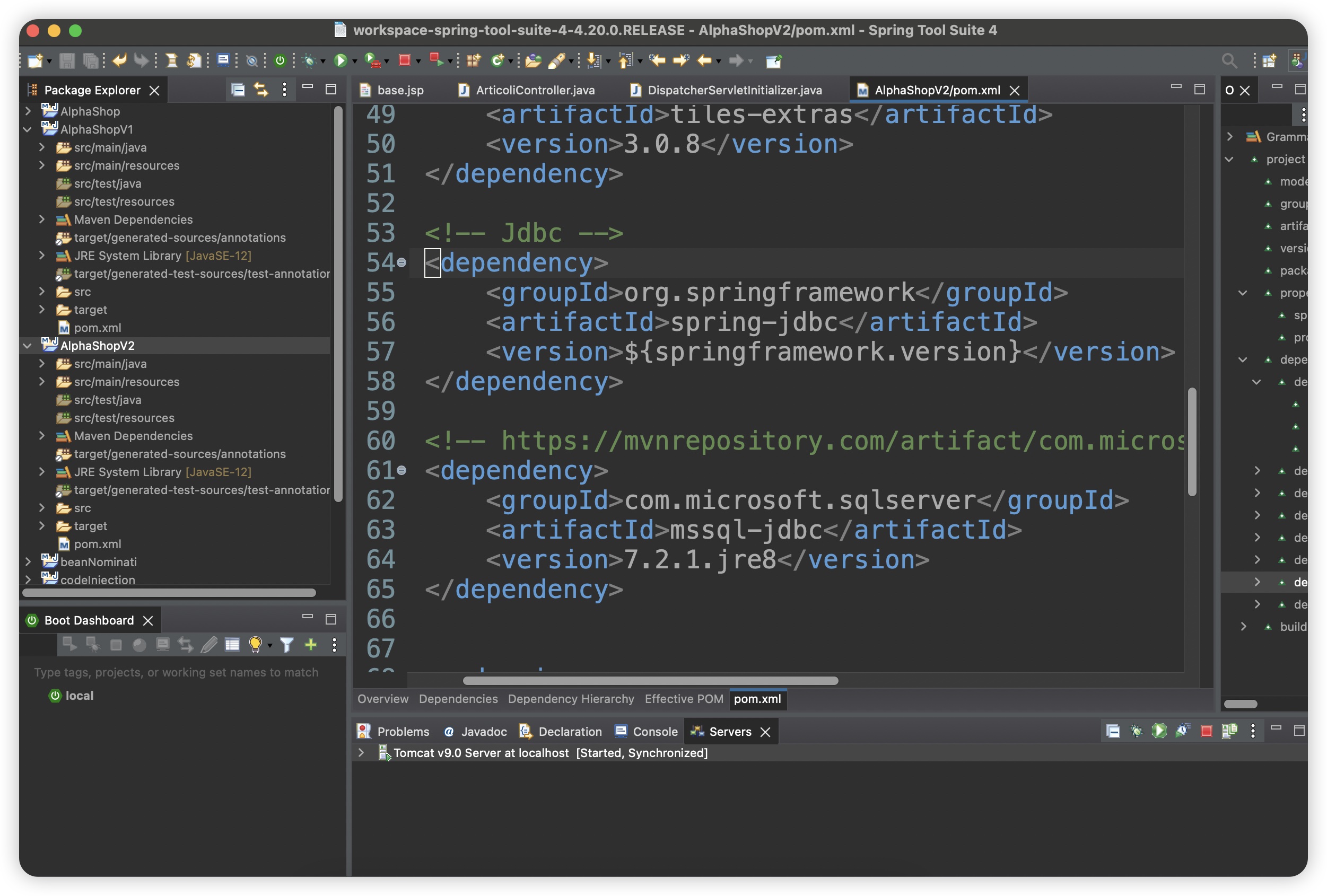1327x896 pixels.
Task: Expand beanNominati project
Action: coord(28,562)
